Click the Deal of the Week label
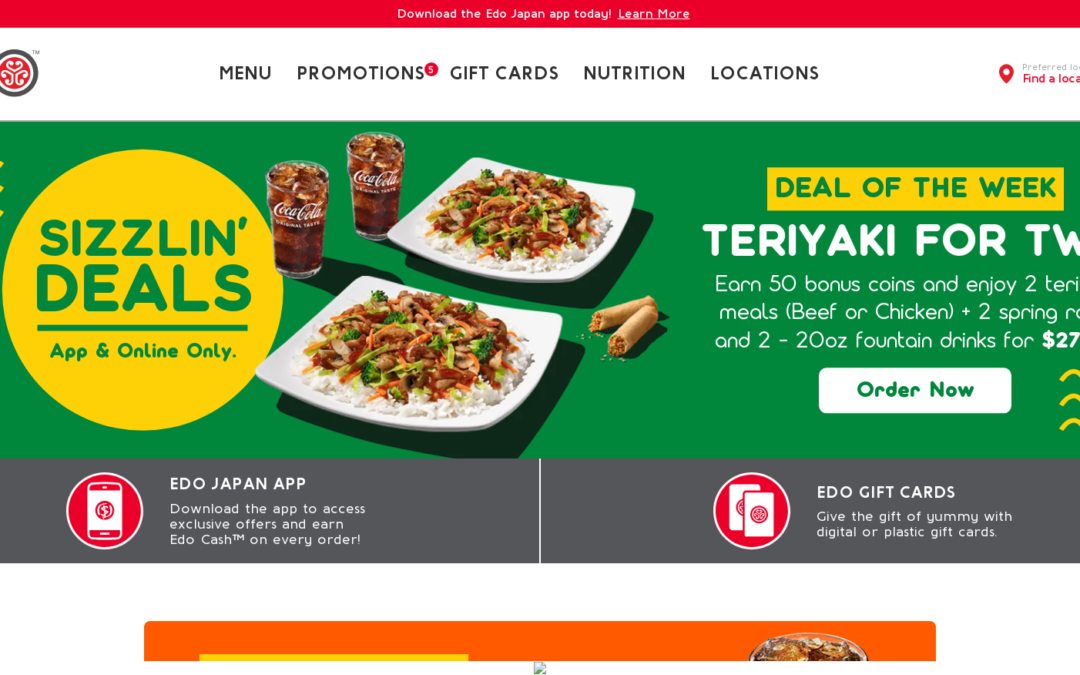Image resolution: width=1080 pixels, height=675 pixels. pyautogui.click(x=915, y=188)
